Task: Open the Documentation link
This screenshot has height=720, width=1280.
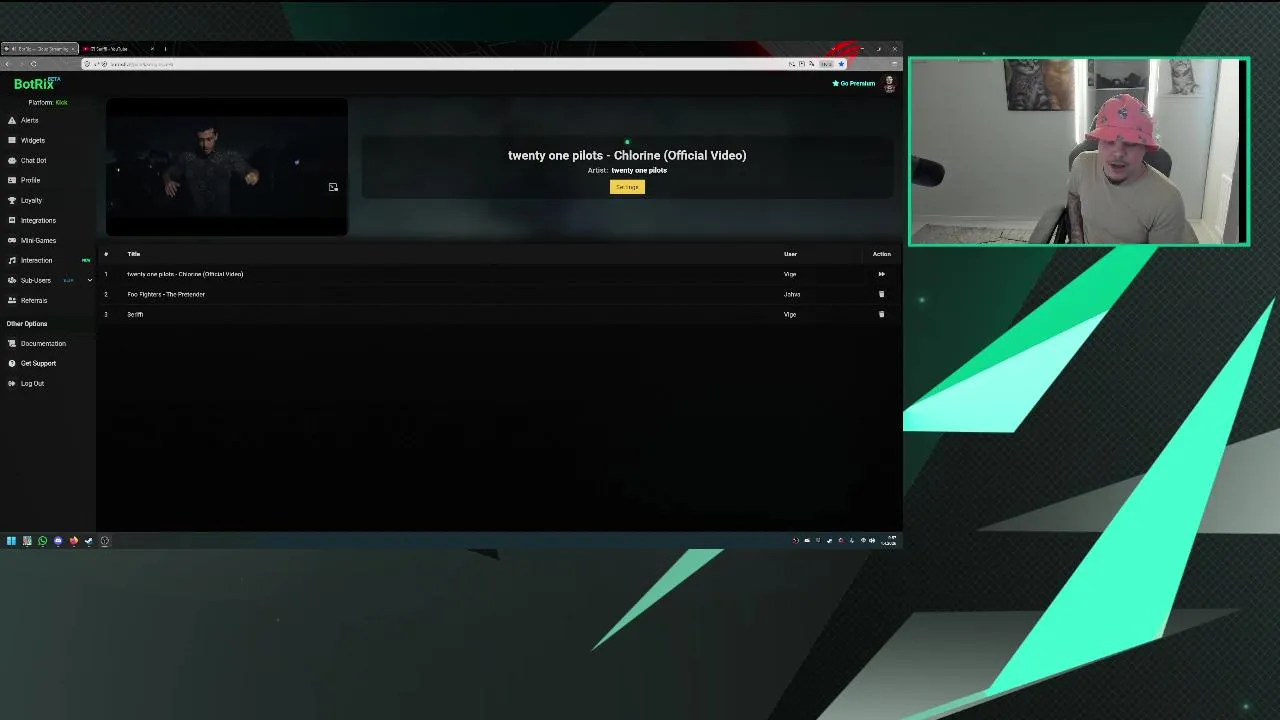Action: coord(43,343)
